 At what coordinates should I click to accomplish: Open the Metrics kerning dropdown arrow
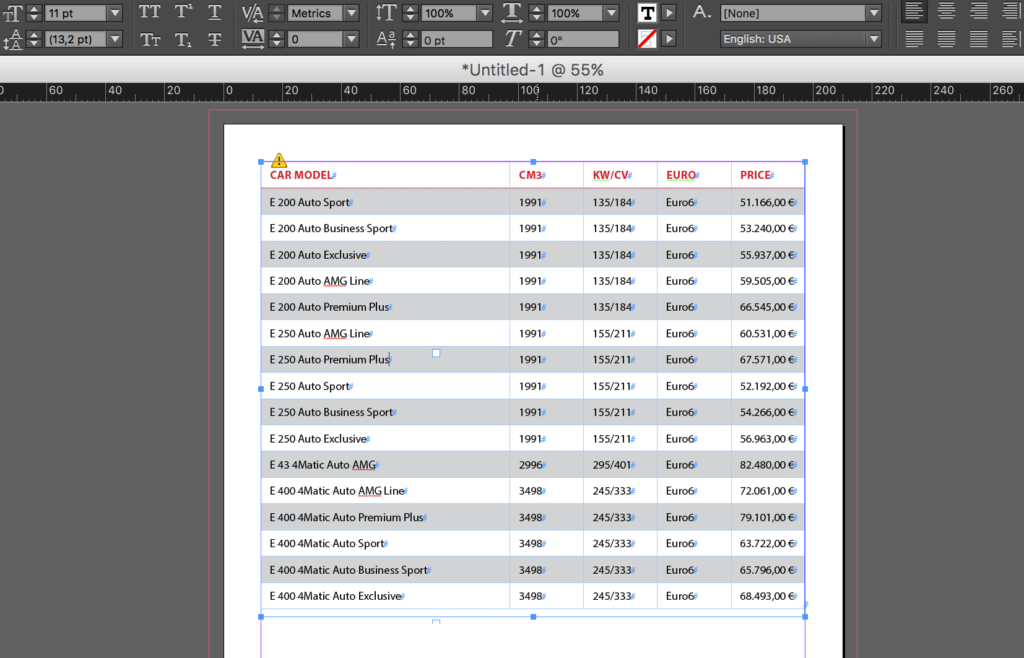tap(351, 13)
